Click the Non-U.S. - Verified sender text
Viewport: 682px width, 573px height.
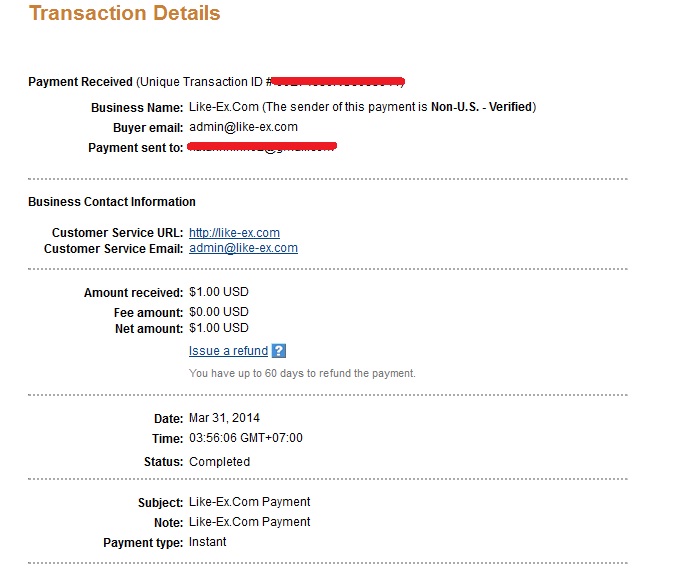point(482,107)
